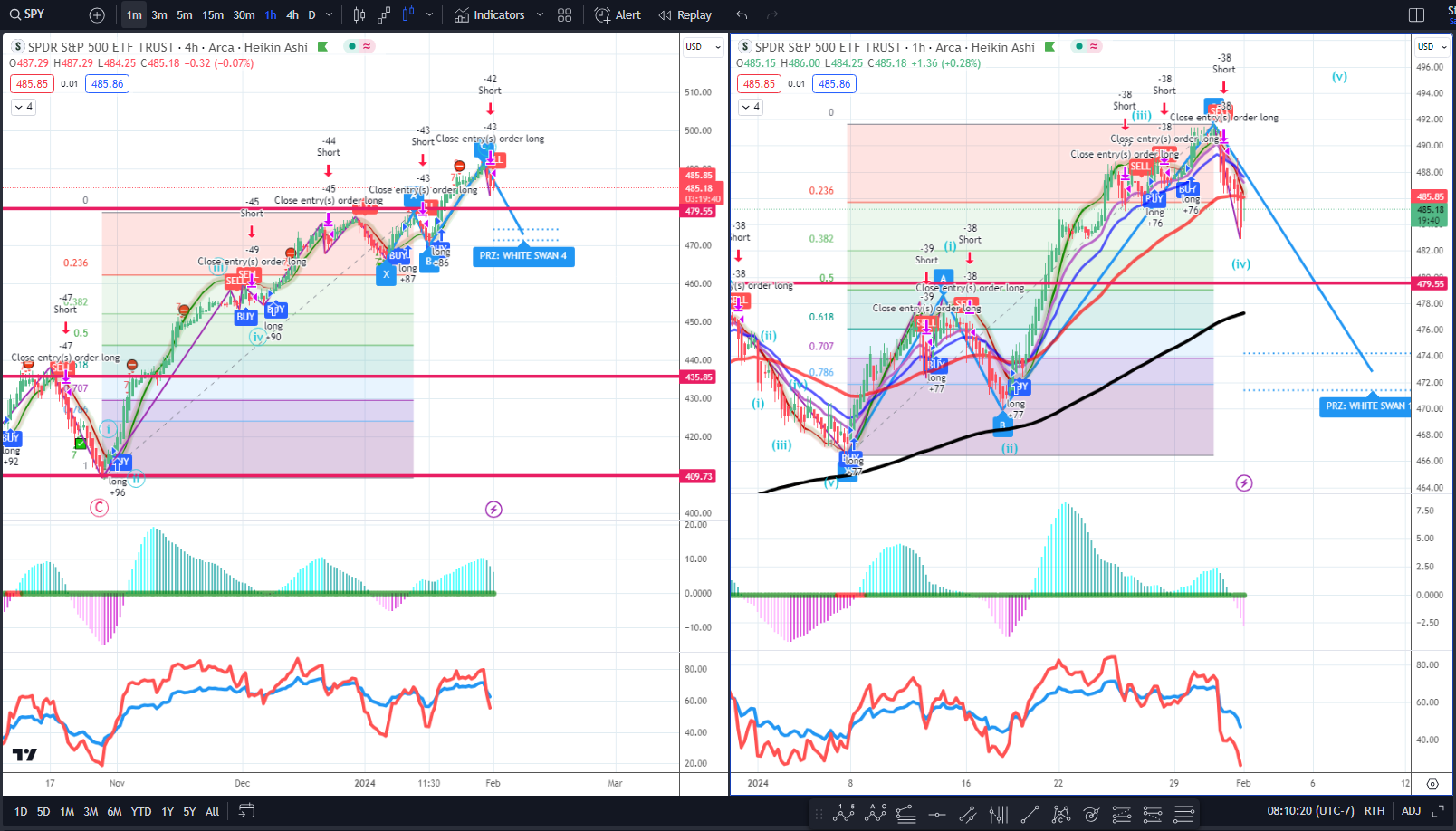Image resolution: width=1456 pixels, height=831 pixels.
Task: Set date range to 1Y
Action: 168,812
